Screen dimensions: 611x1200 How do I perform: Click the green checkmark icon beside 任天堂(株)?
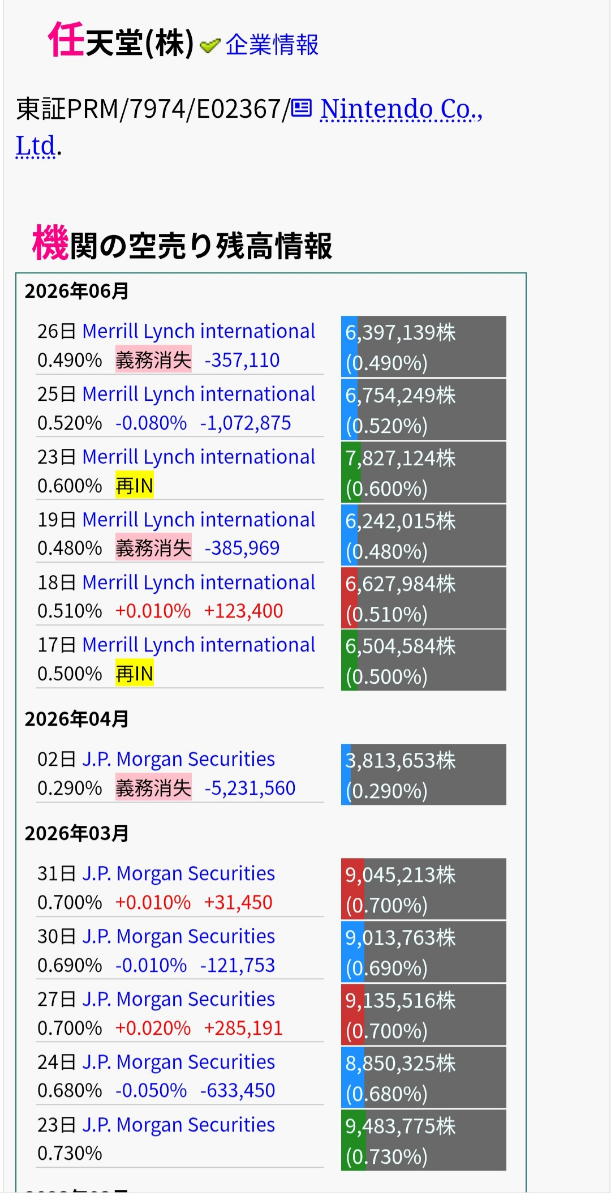210,45
